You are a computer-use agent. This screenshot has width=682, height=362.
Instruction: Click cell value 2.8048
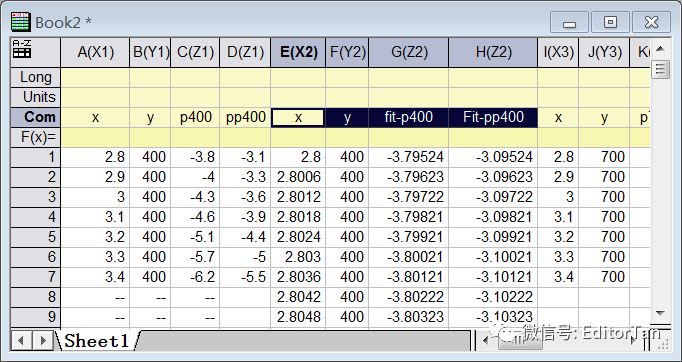(299, 317)
